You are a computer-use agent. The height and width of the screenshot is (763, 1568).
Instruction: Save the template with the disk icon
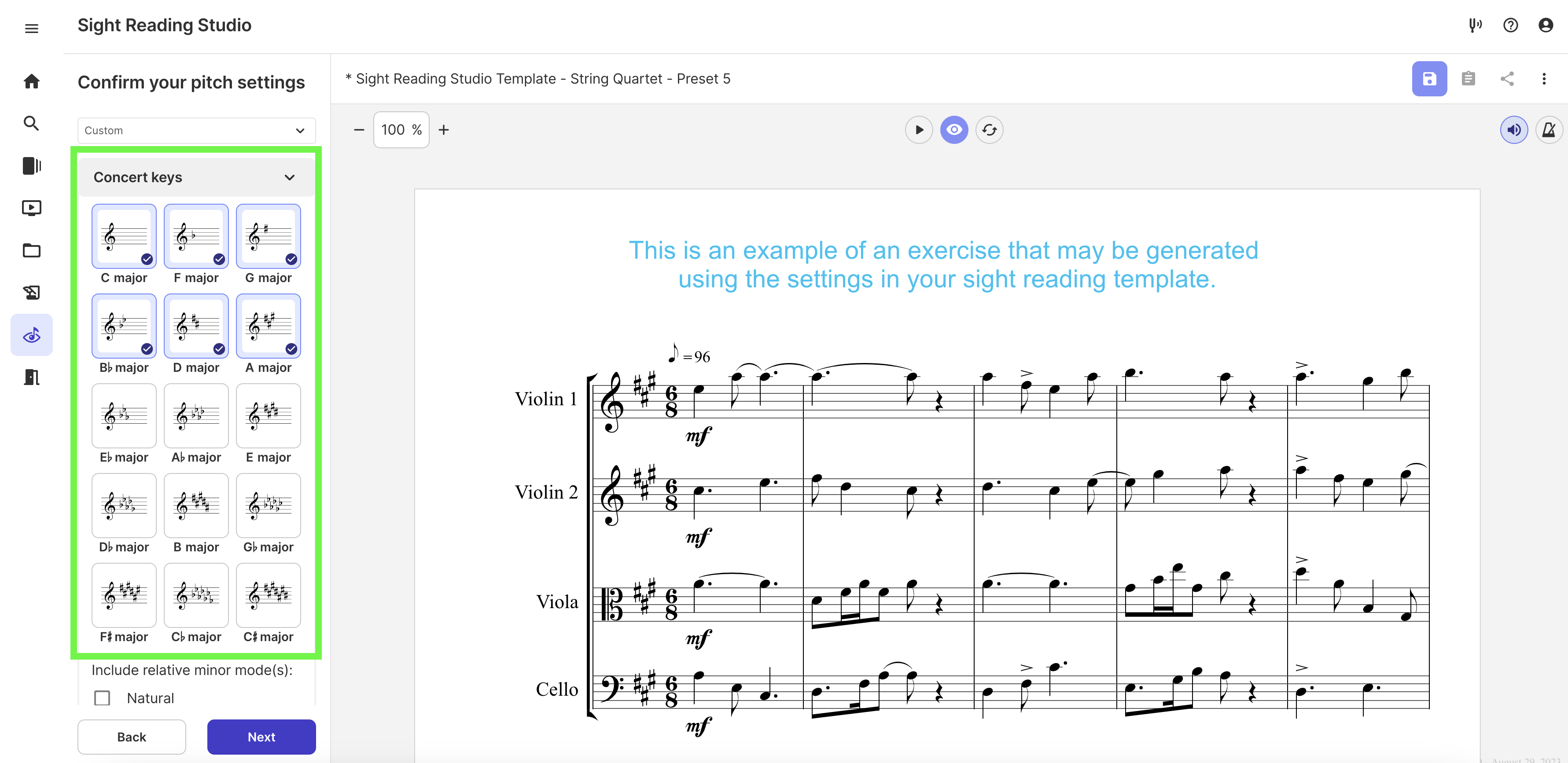coord(1429,78)
